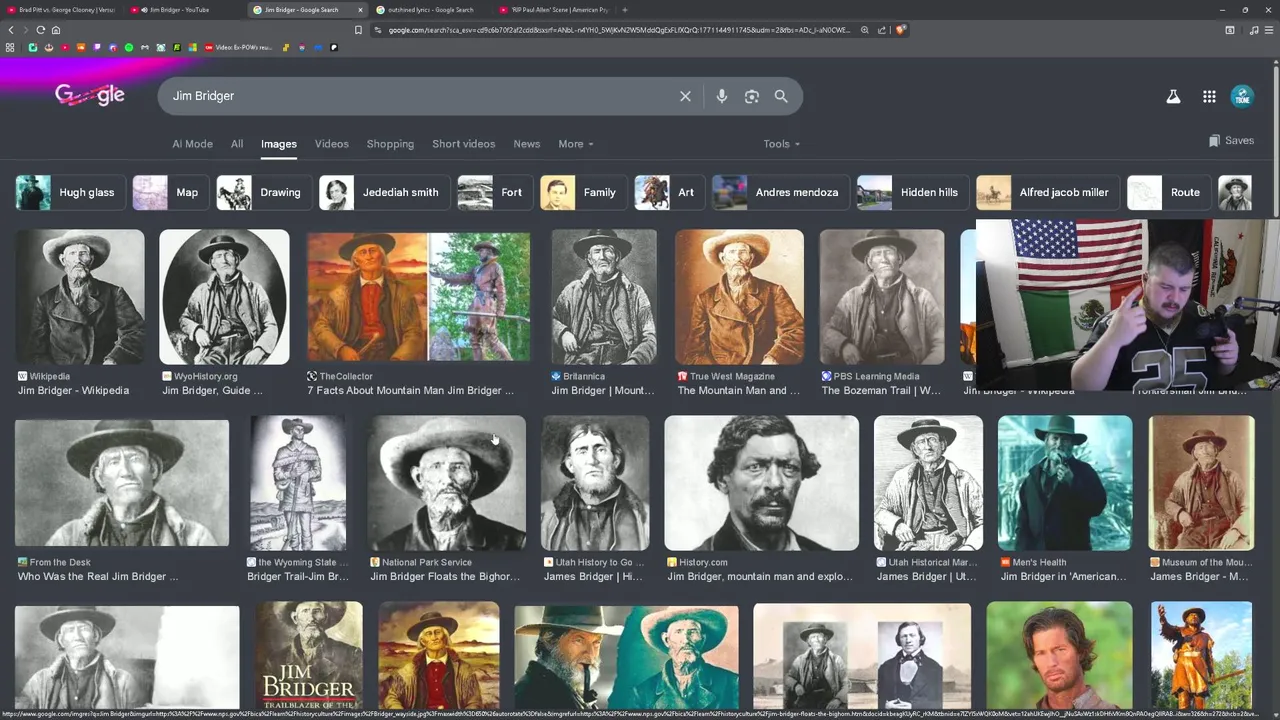Open Museum of the Mountain Man thumbnail
The width and height of the screenshot is (1280, 720).
pos(1202,483)
